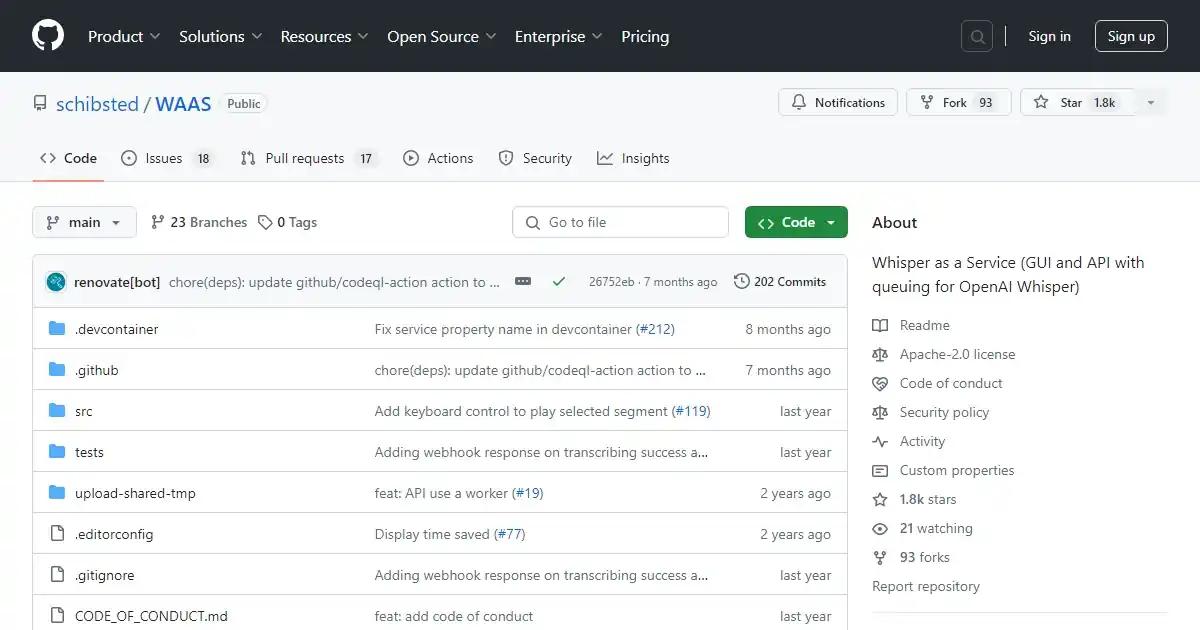The height and width of the screenshot is (630, 1200).
Task: Click the star icon beside 1.8k stars
Action: (x=880, y=499)
